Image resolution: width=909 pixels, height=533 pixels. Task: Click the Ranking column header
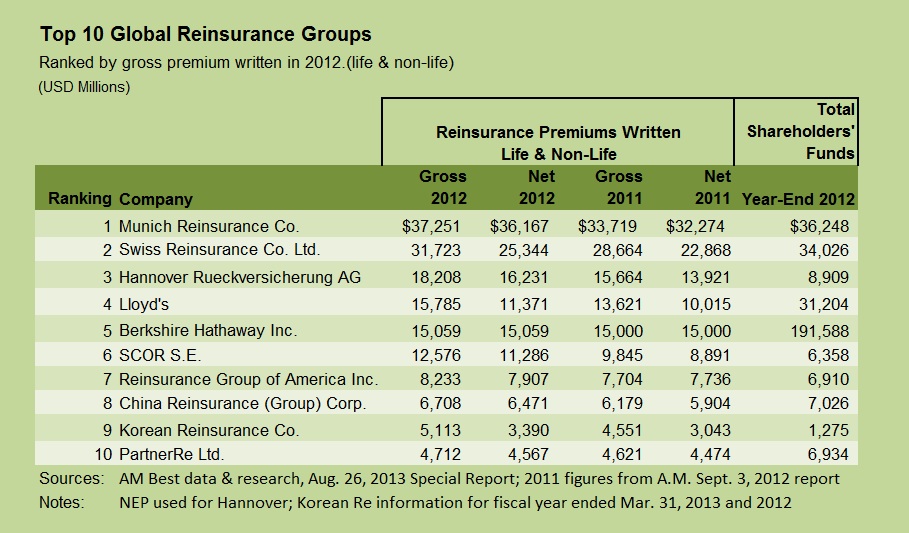coord(80,199)
